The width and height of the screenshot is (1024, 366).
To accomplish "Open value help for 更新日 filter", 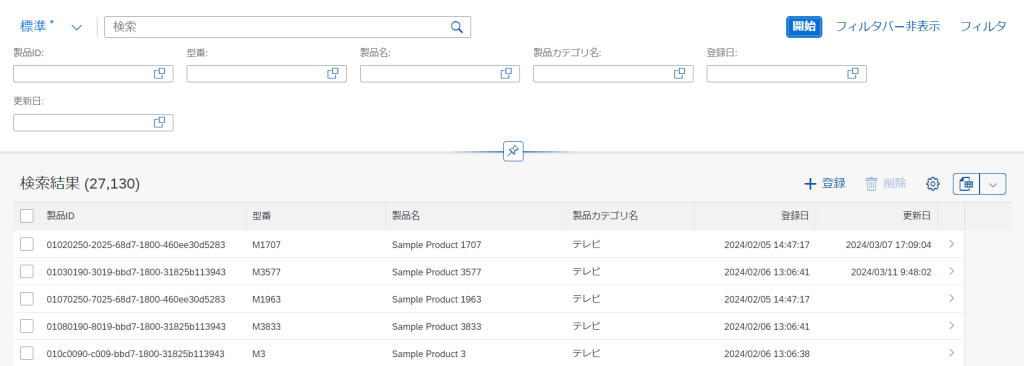I will click(x=159, y=122).
